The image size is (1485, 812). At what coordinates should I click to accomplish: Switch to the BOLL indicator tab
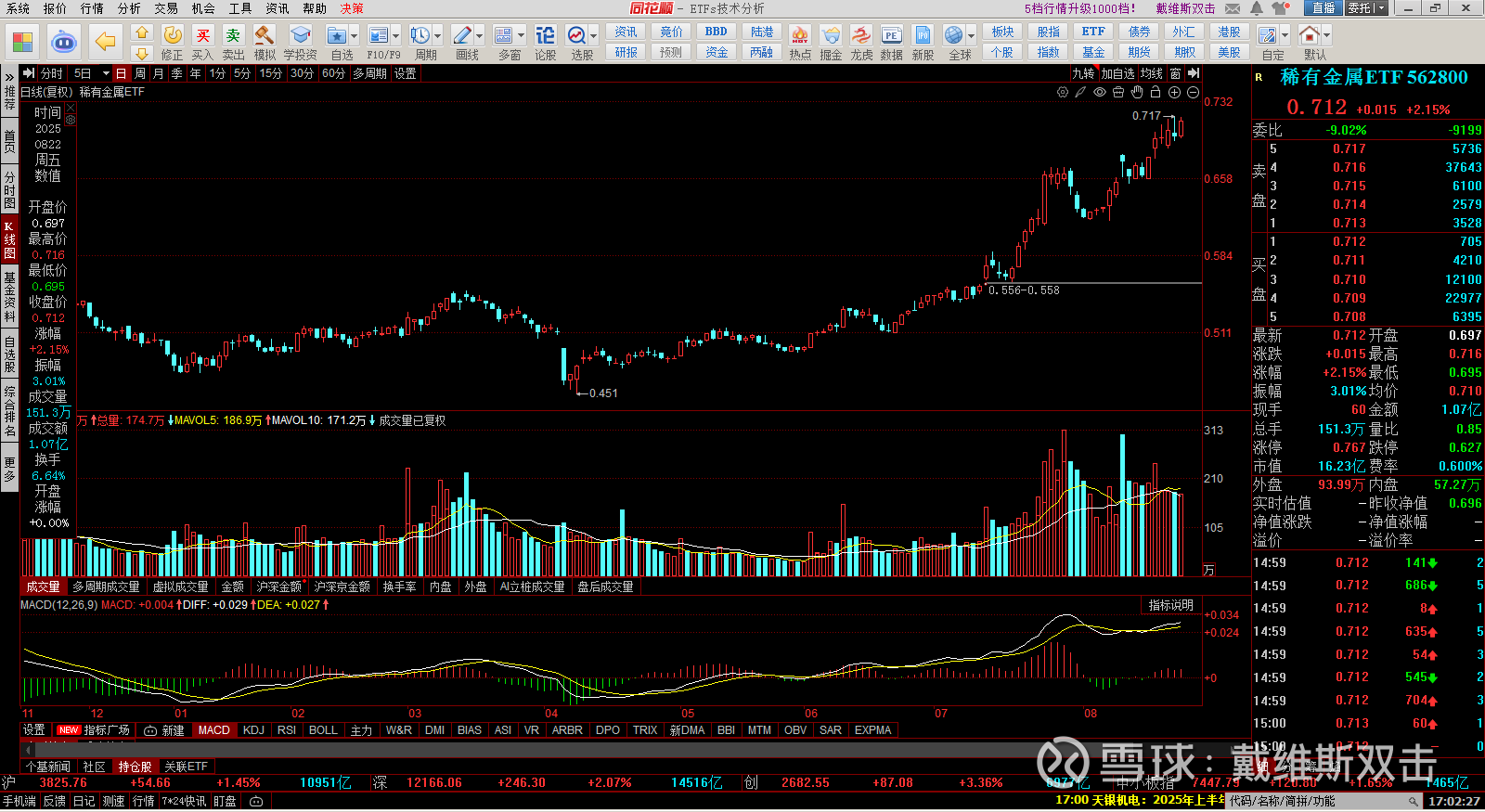pyautogui.click(x=323, y=730)
